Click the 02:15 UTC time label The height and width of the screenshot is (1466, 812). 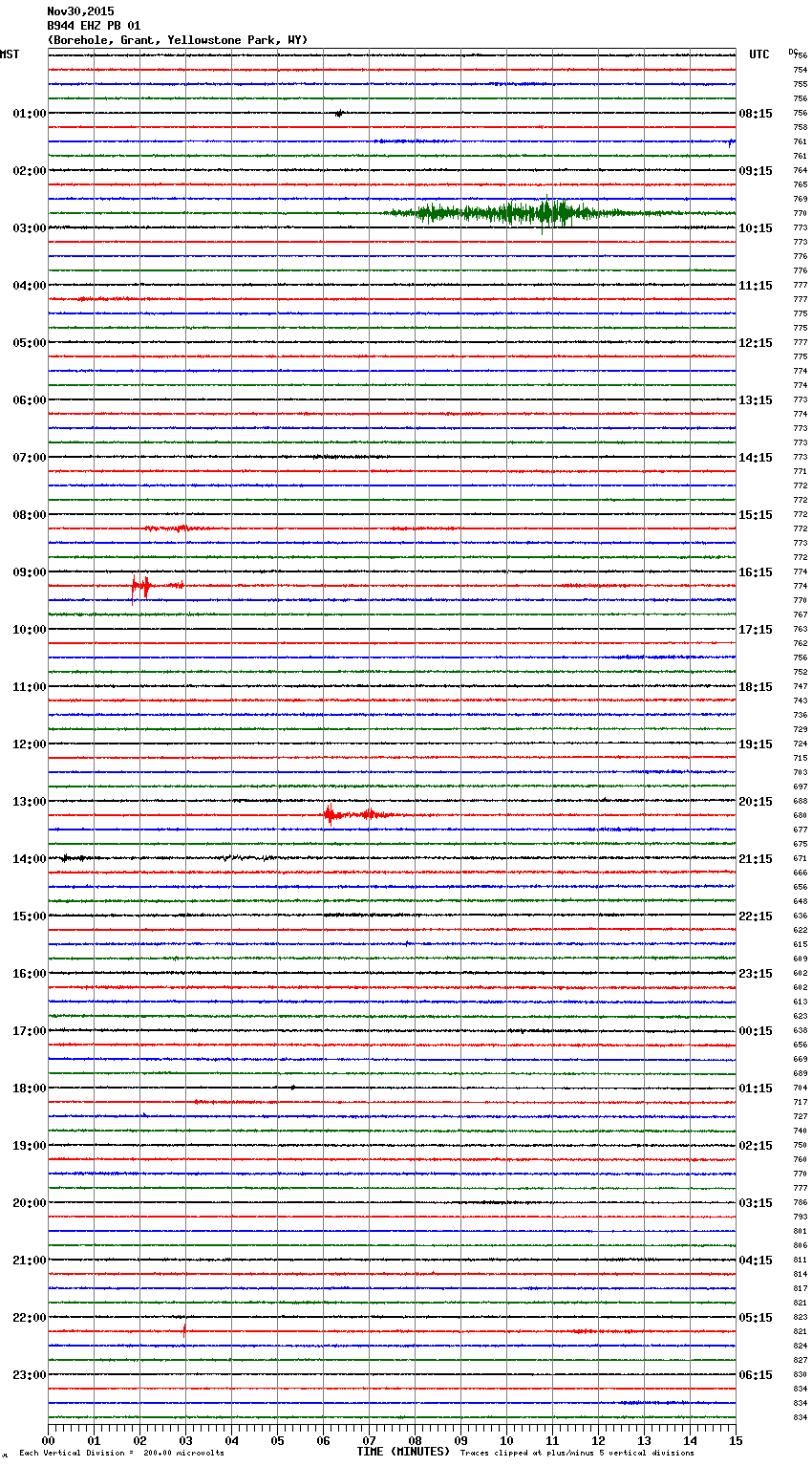756,1146
